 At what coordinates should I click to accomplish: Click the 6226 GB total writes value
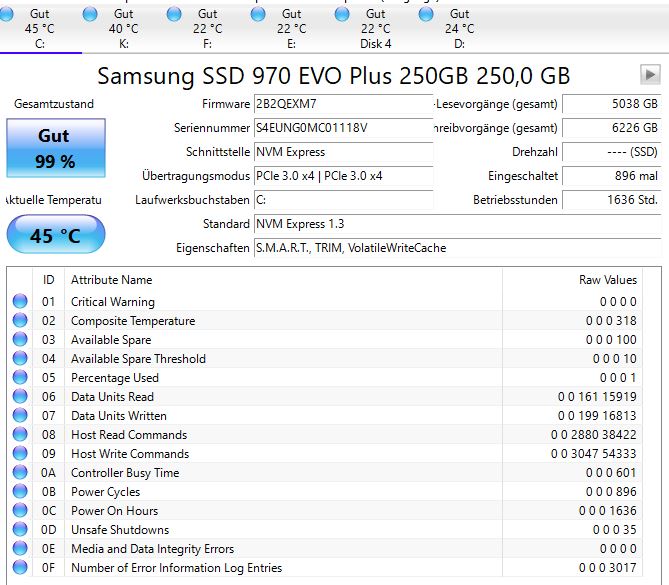click(611, 128)
